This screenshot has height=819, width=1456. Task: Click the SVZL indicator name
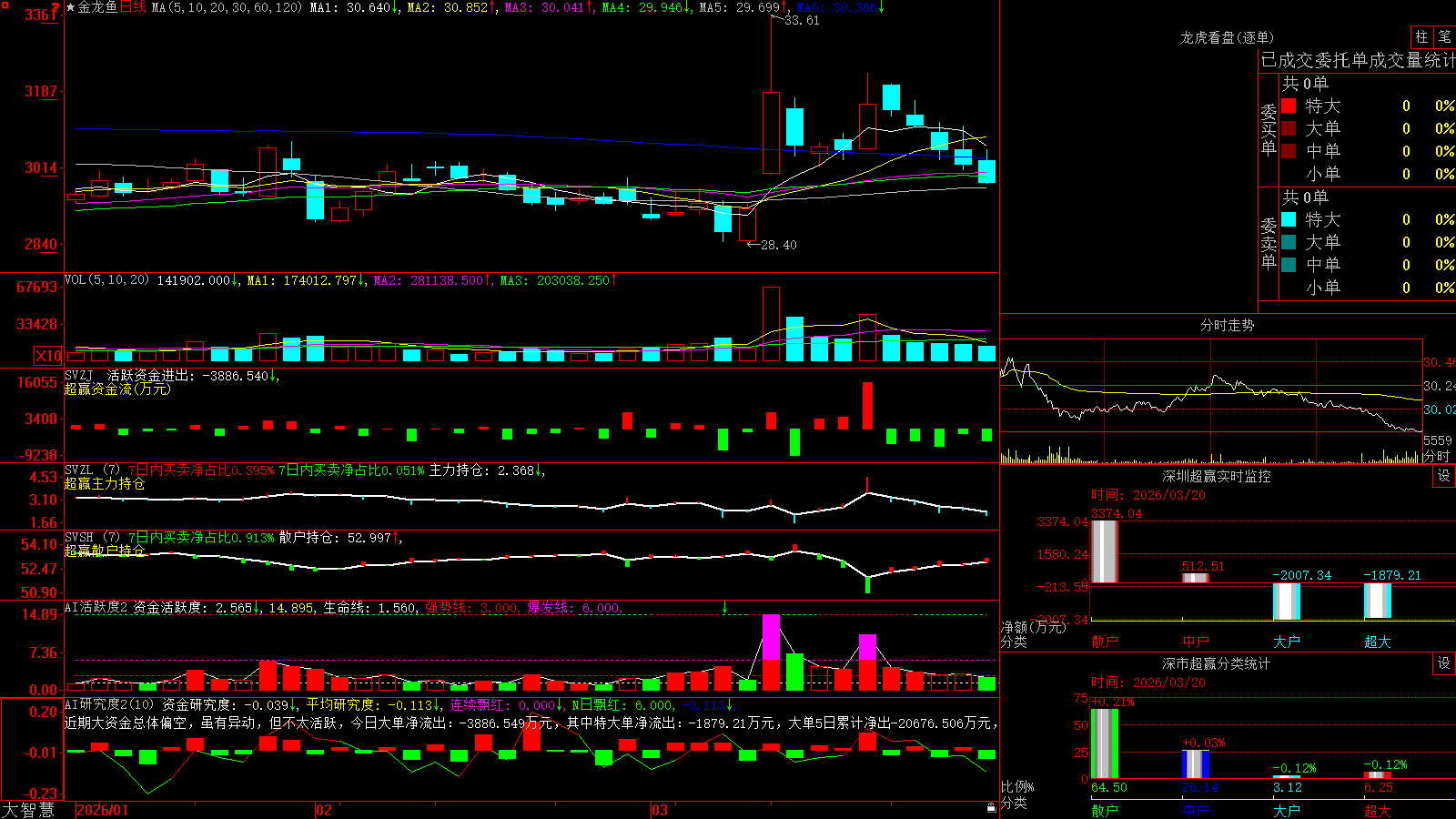(79, 470)
